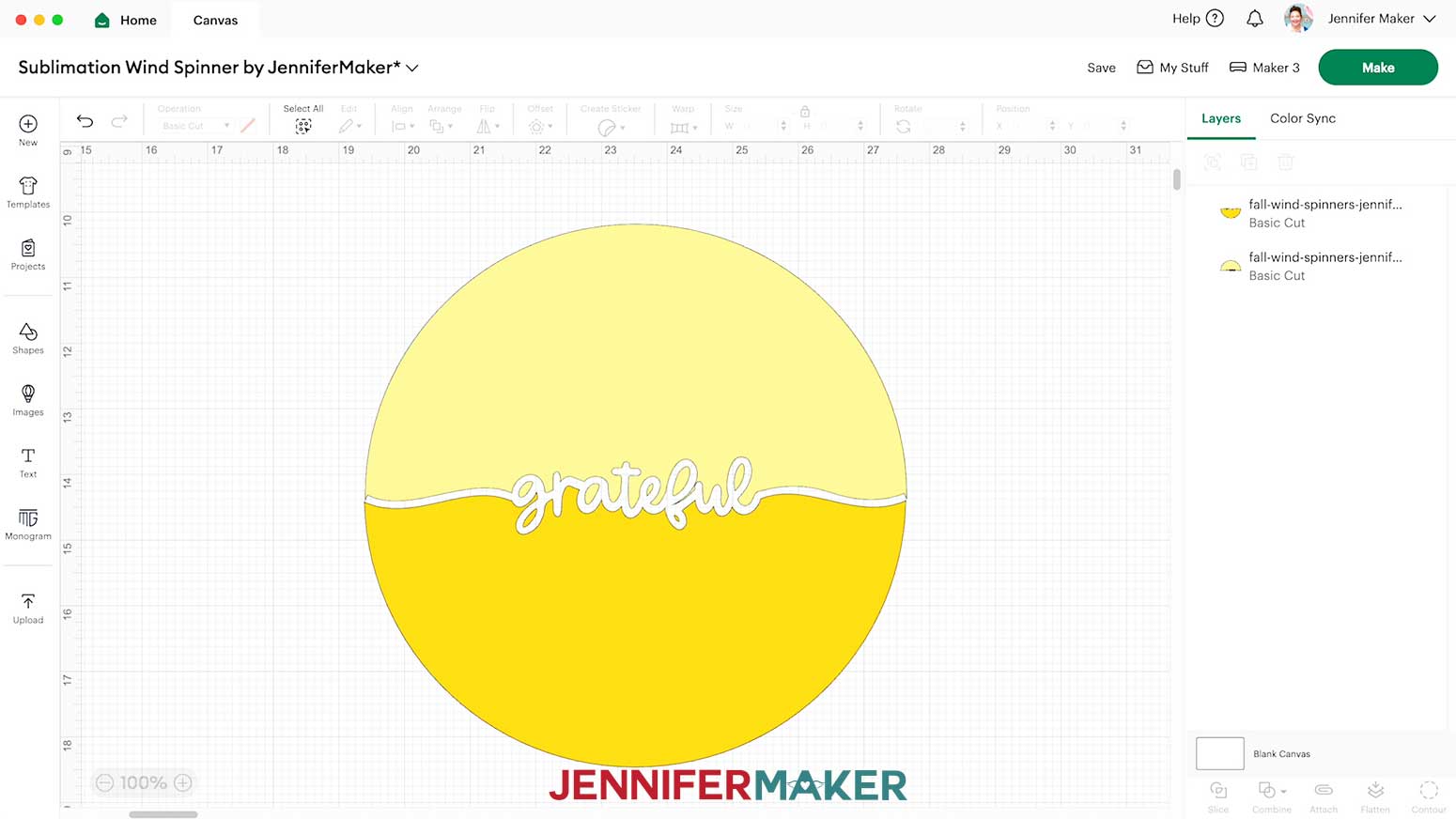Open the Operation Basic Cut dropdown
This screenshot has width=1456, height=819.
pos(194,126)
